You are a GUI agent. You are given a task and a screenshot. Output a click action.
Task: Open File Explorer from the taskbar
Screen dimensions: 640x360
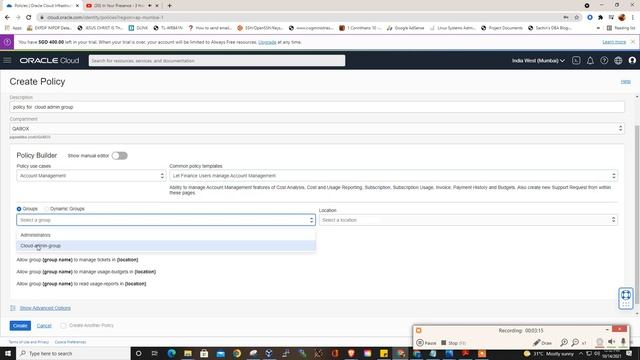[188, 353]
